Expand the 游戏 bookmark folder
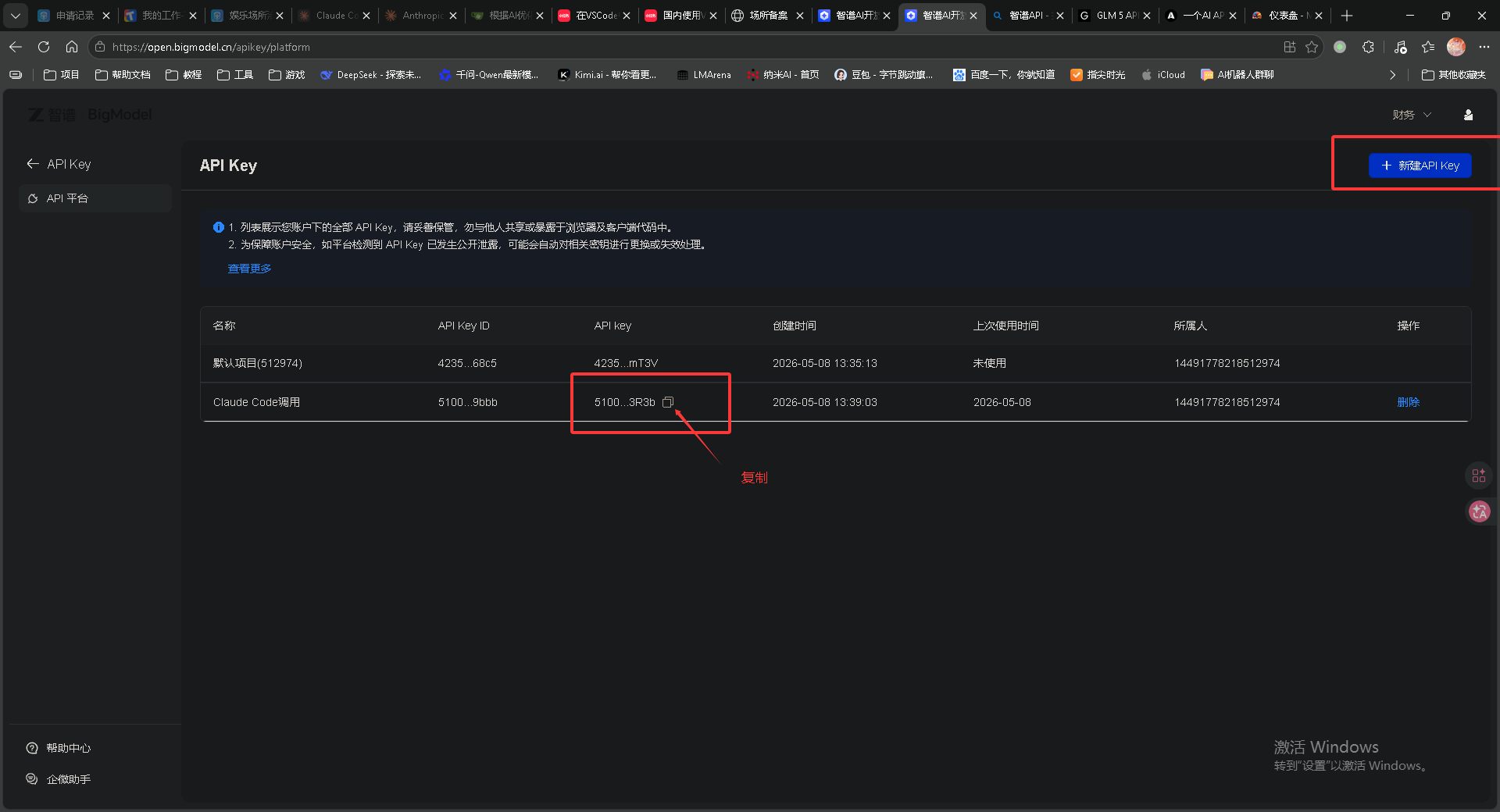The width and height of the screenshot is (1500, 812). click(x=287, y=75)
